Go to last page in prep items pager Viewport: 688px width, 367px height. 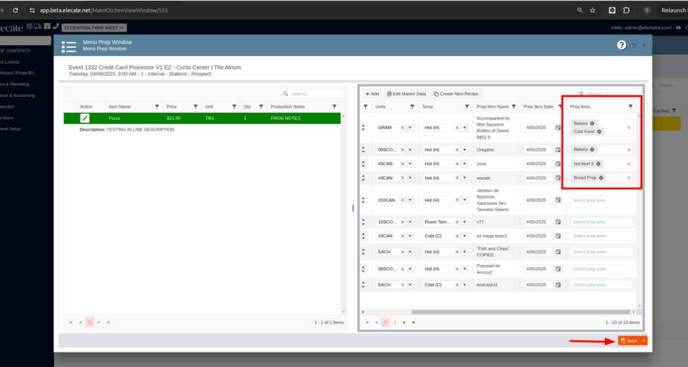point(413,323)
